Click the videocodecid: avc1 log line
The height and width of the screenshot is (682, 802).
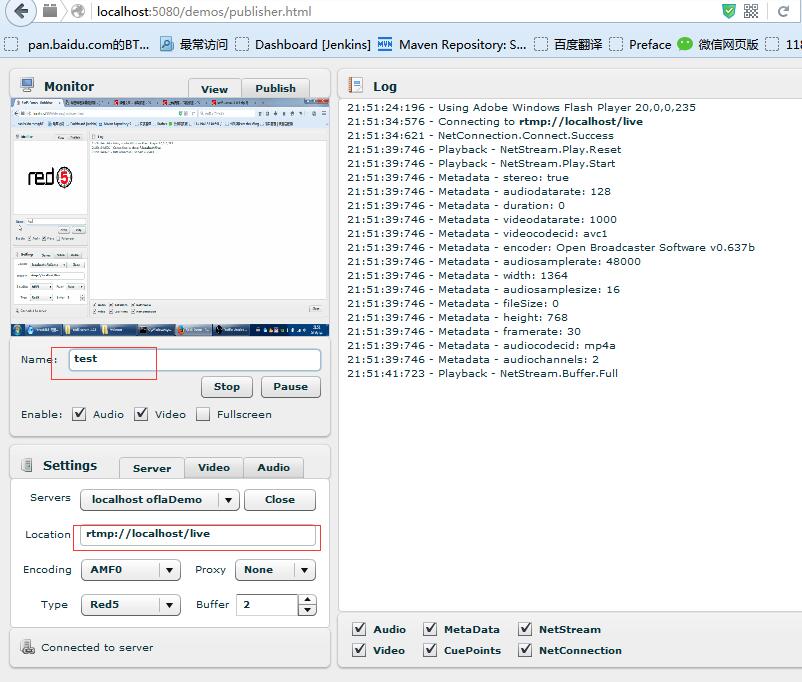[x=477, y=233]
